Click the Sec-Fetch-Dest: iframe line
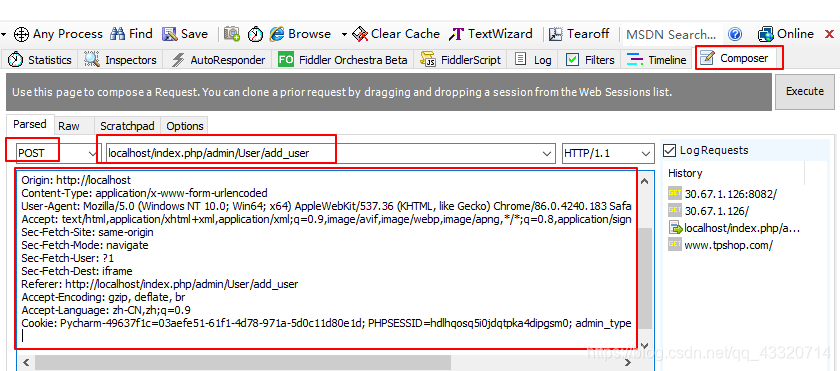The height and width of the screenshot is (371, 840). [77, 271]
